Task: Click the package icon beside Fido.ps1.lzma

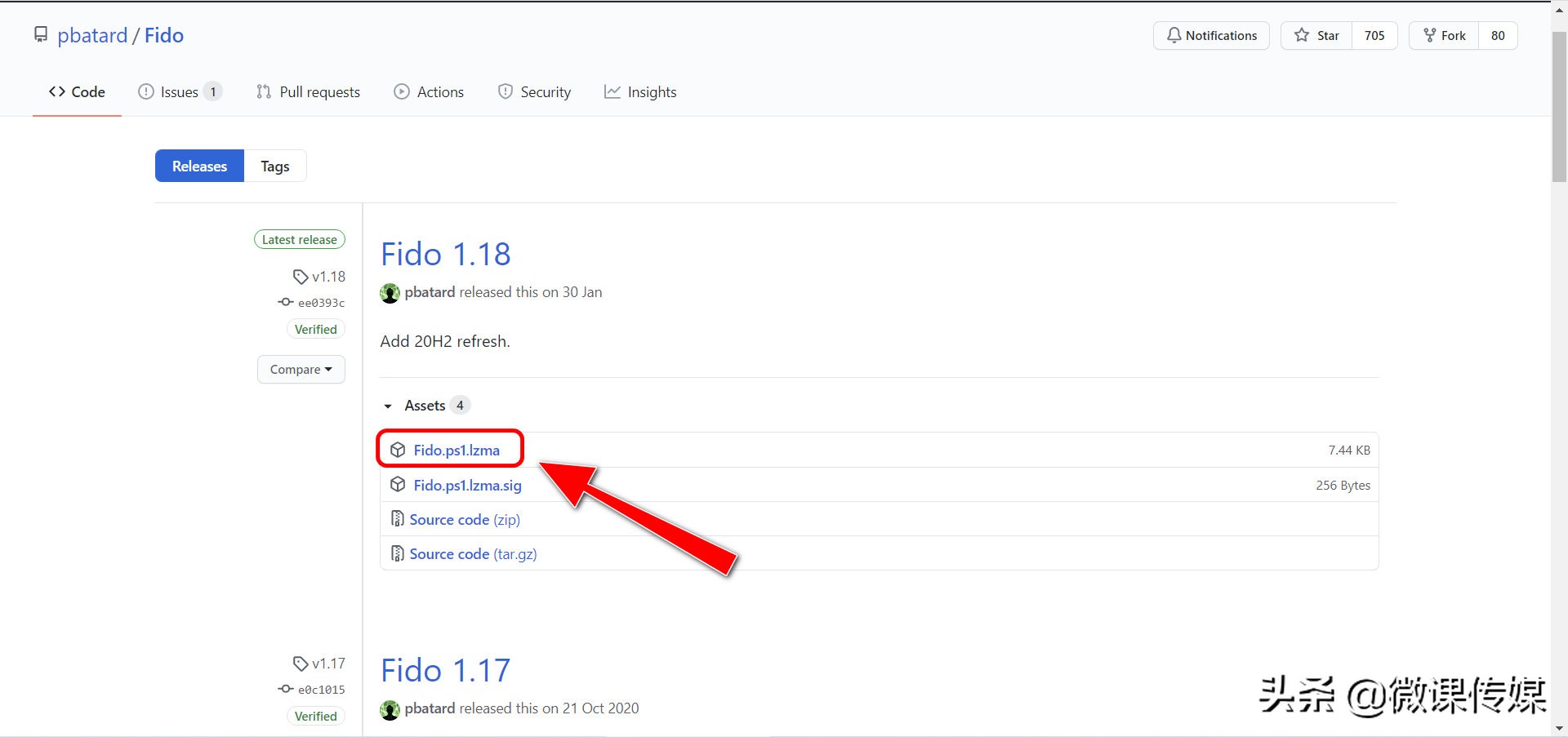Action: point(398,450)
